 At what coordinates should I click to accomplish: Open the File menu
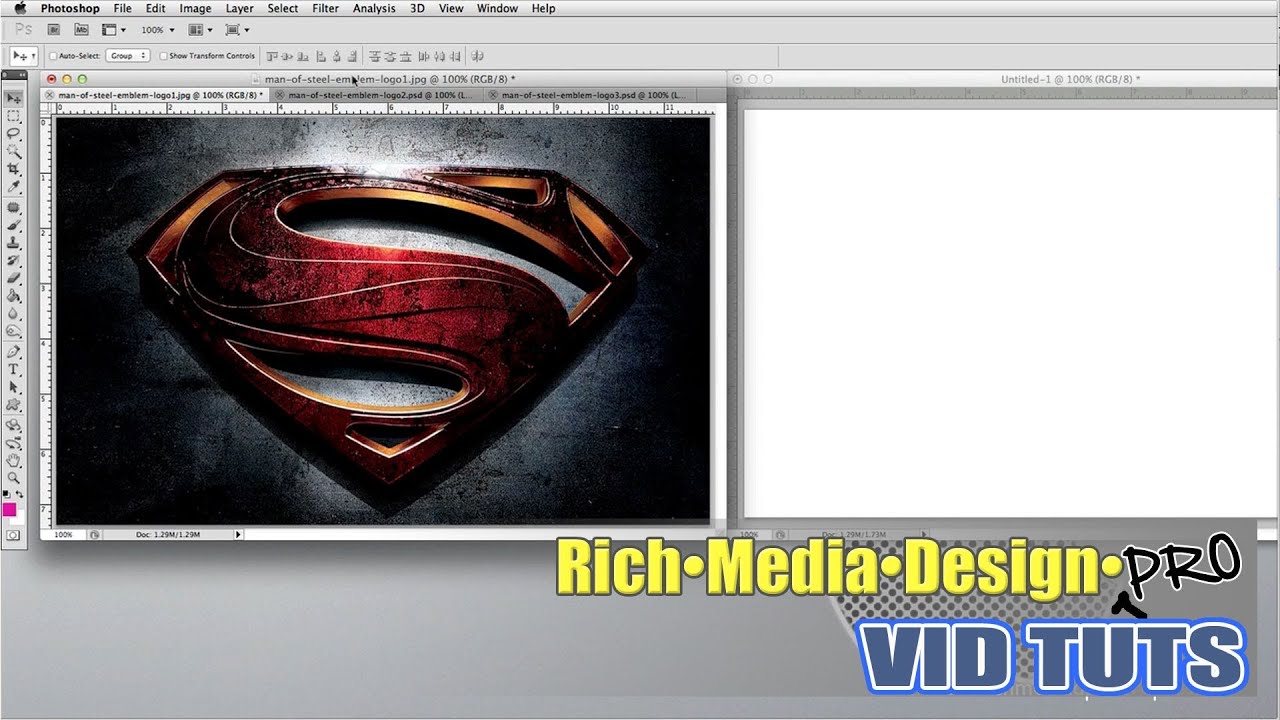click(x=122, y=8)
